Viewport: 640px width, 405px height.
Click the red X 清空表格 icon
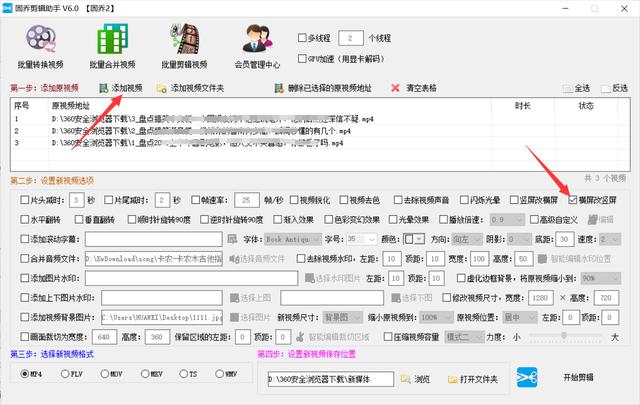(395, 88)
